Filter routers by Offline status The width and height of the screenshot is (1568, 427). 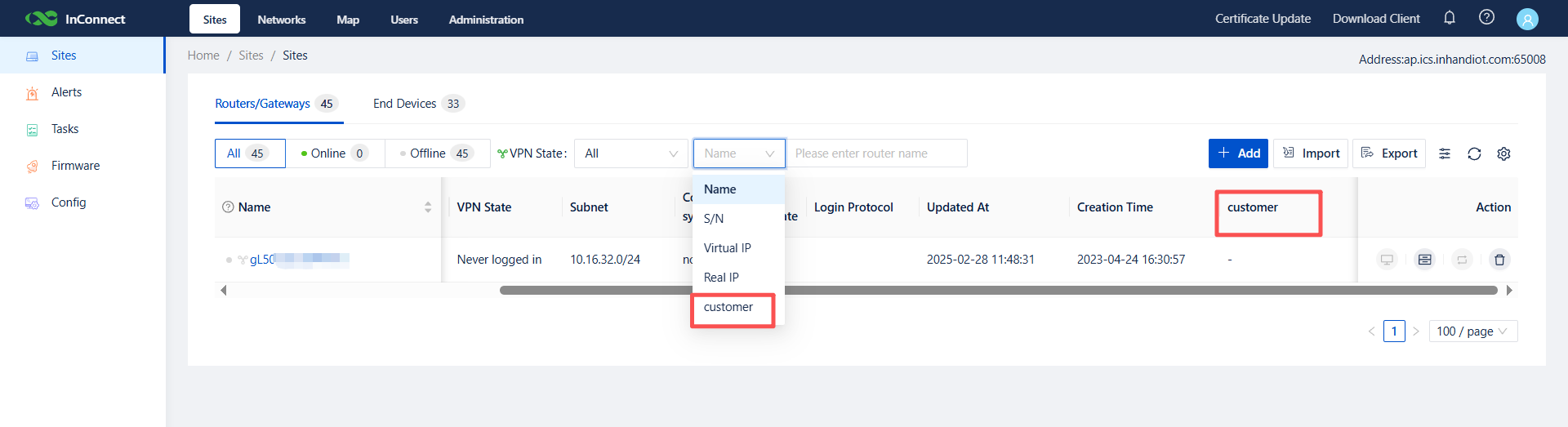point(437,153)
